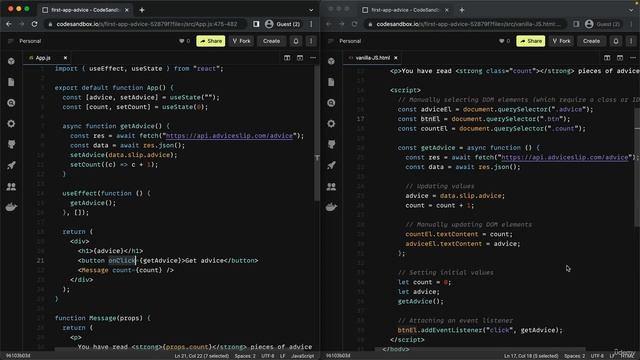Open new tab in right browser window
Image resolution: width=640 pixels, height=360 pixels.
pyautogui.click(x=462, y=10)
